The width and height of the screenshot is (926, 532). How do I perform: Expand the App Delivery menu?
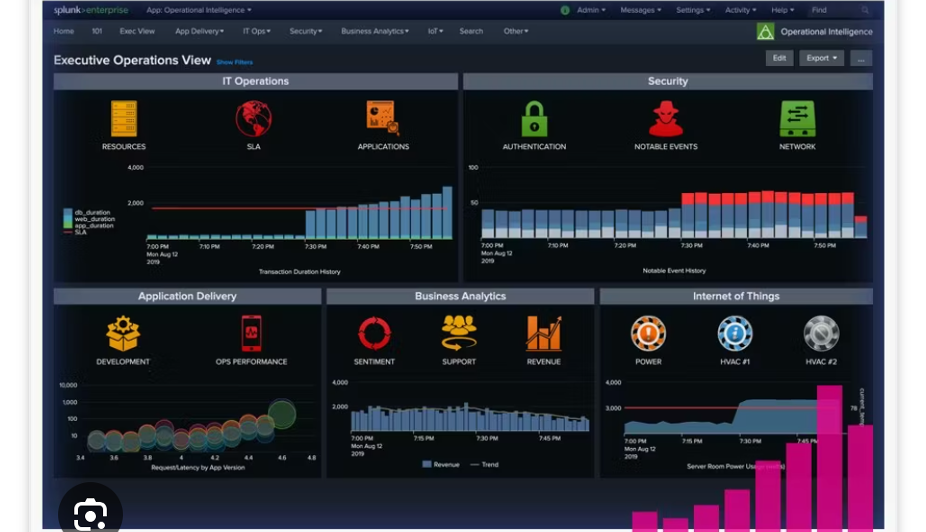point(199,31)
